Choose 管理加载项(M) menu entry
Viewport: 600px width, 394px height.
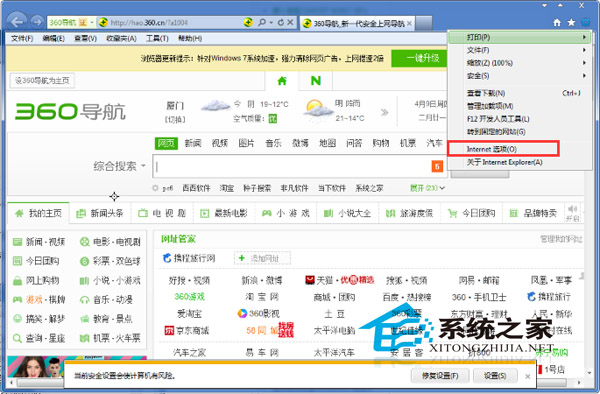519,106
